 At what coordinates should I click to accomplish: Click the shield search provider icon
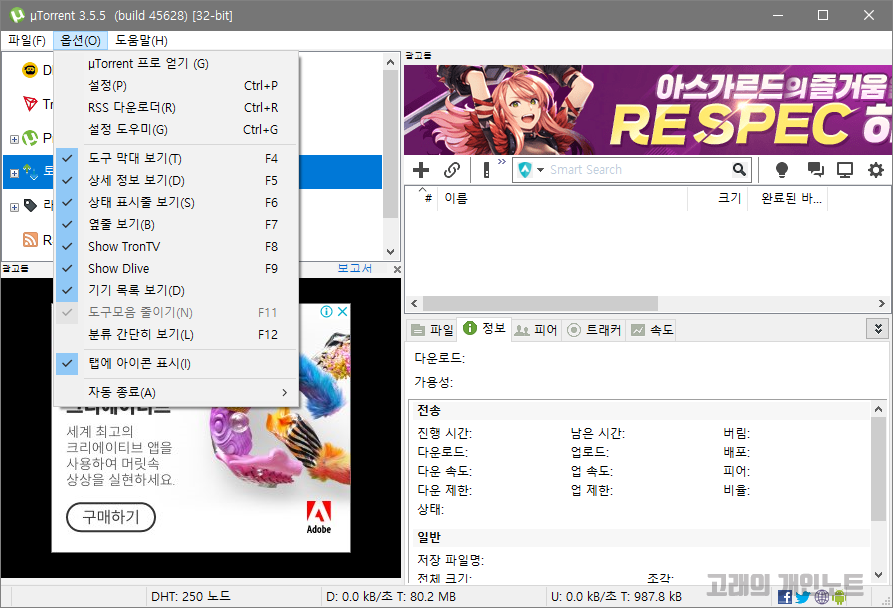tap(525, 170)
